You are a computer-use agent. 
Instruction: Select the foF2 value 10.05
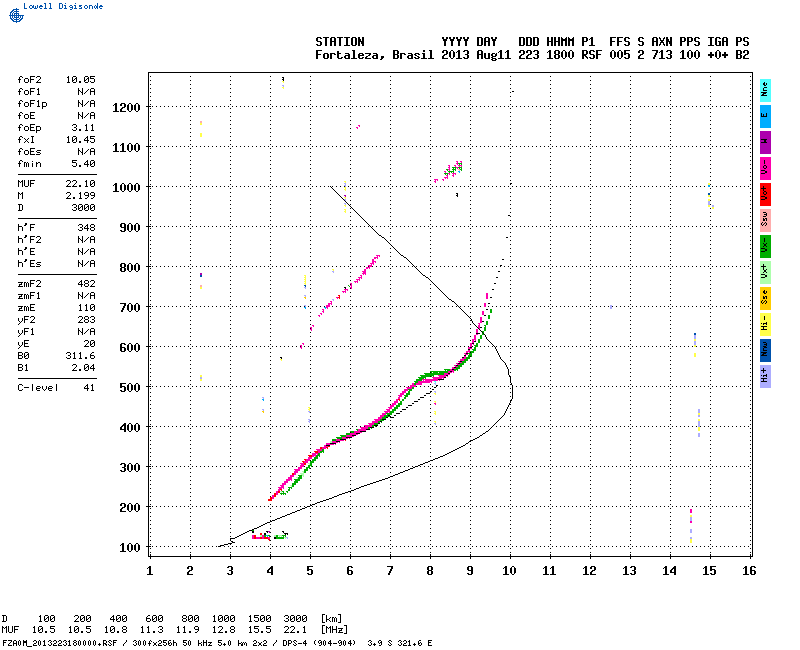[80, 79]
